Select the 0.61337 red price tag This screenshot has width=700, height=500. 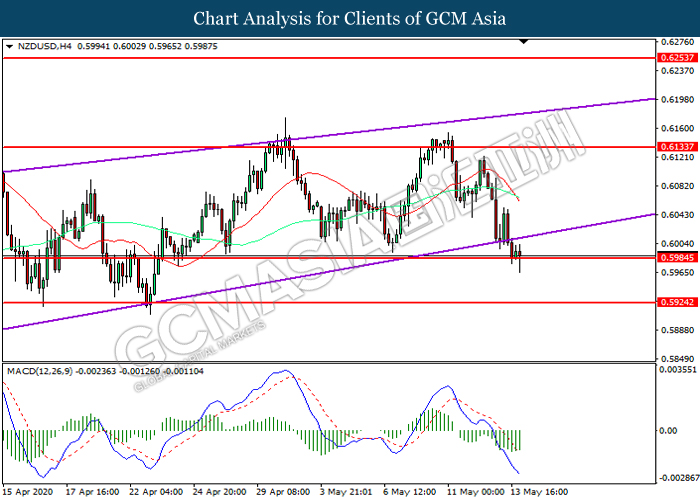pos(678,146)
